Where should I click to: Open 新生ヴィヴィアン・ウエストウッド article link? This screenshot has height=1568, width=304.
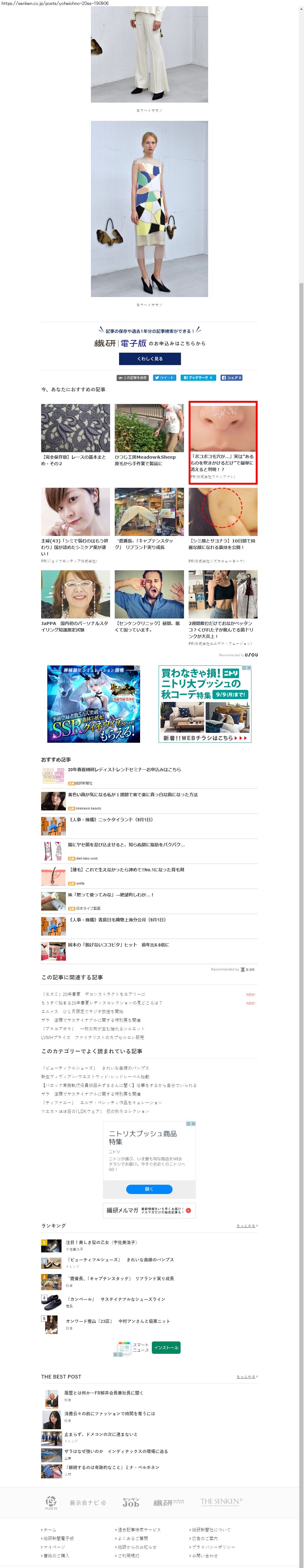tap(95, 1076)
